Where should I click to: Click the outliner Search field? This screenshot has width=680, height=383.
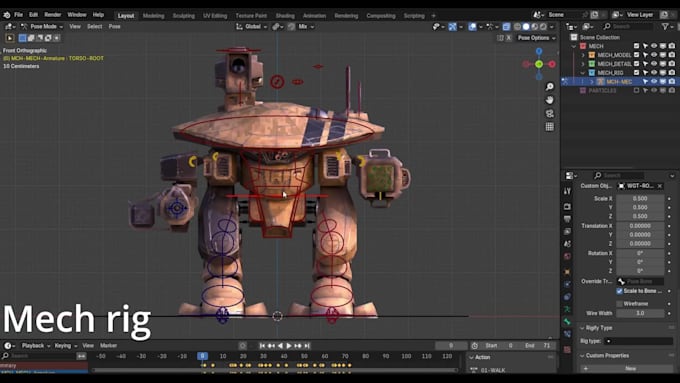click(628, 27)
